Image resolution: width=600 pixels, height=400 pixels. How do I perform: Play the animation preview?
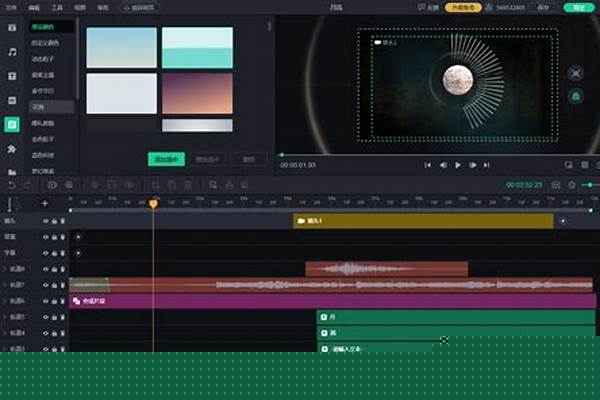coord(458,165)
